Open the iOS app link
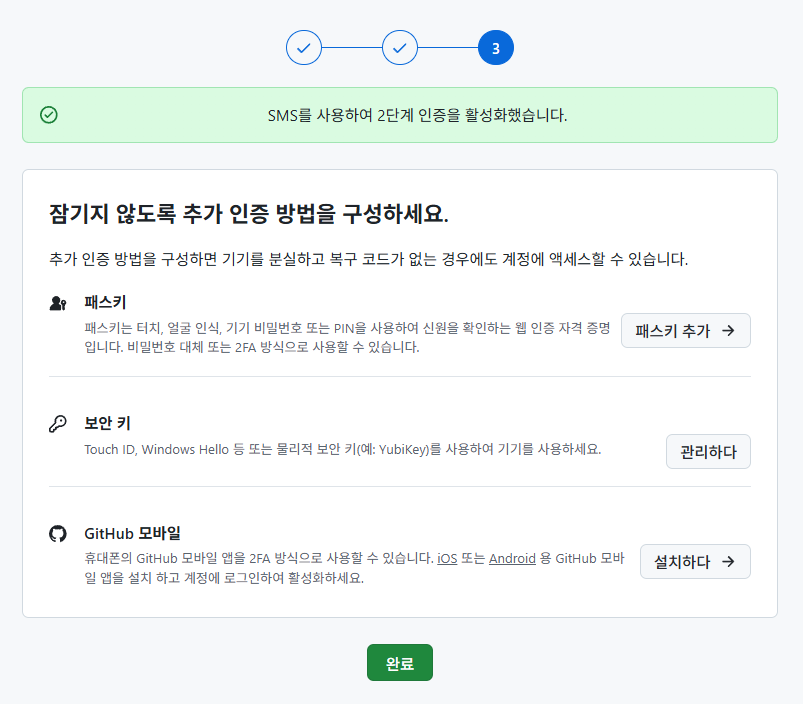Image resolution: width=803 pixels, height=704 pixels. pyautogui.click(x=447, y=558)
